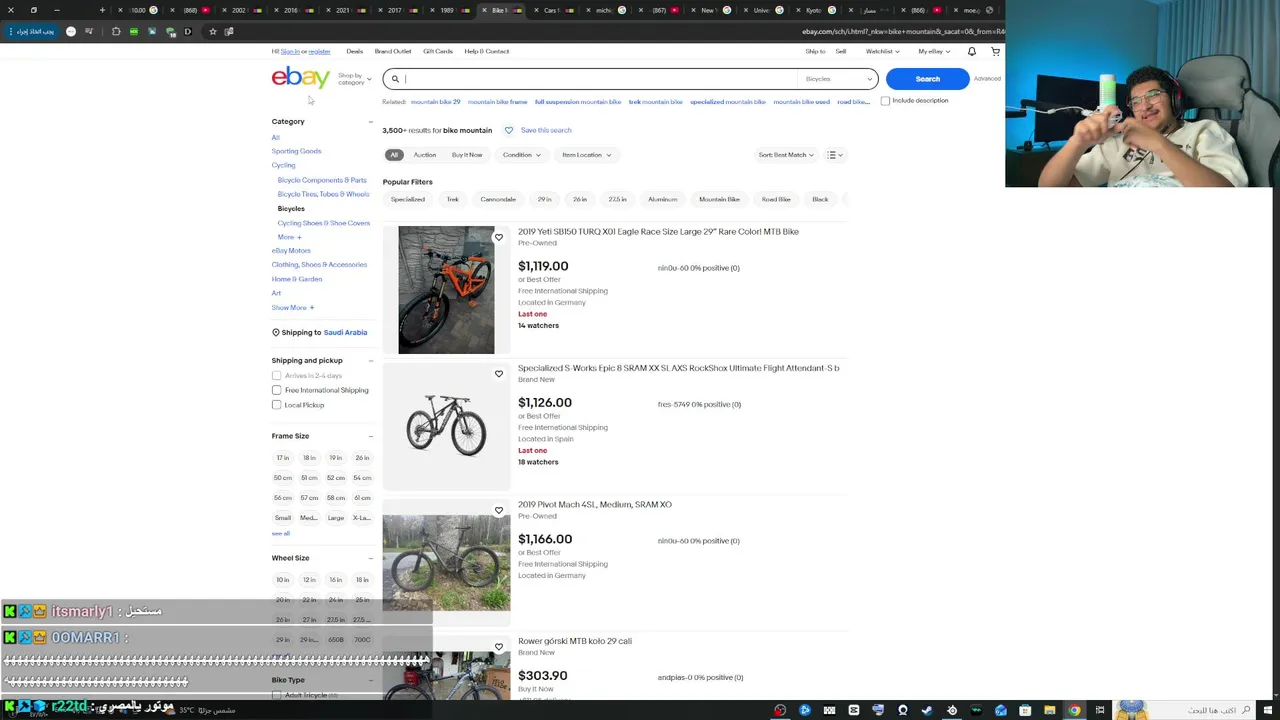Pick the 16 in wheel size option
This screenshot has height=720, width=1280.
point(335,580)
